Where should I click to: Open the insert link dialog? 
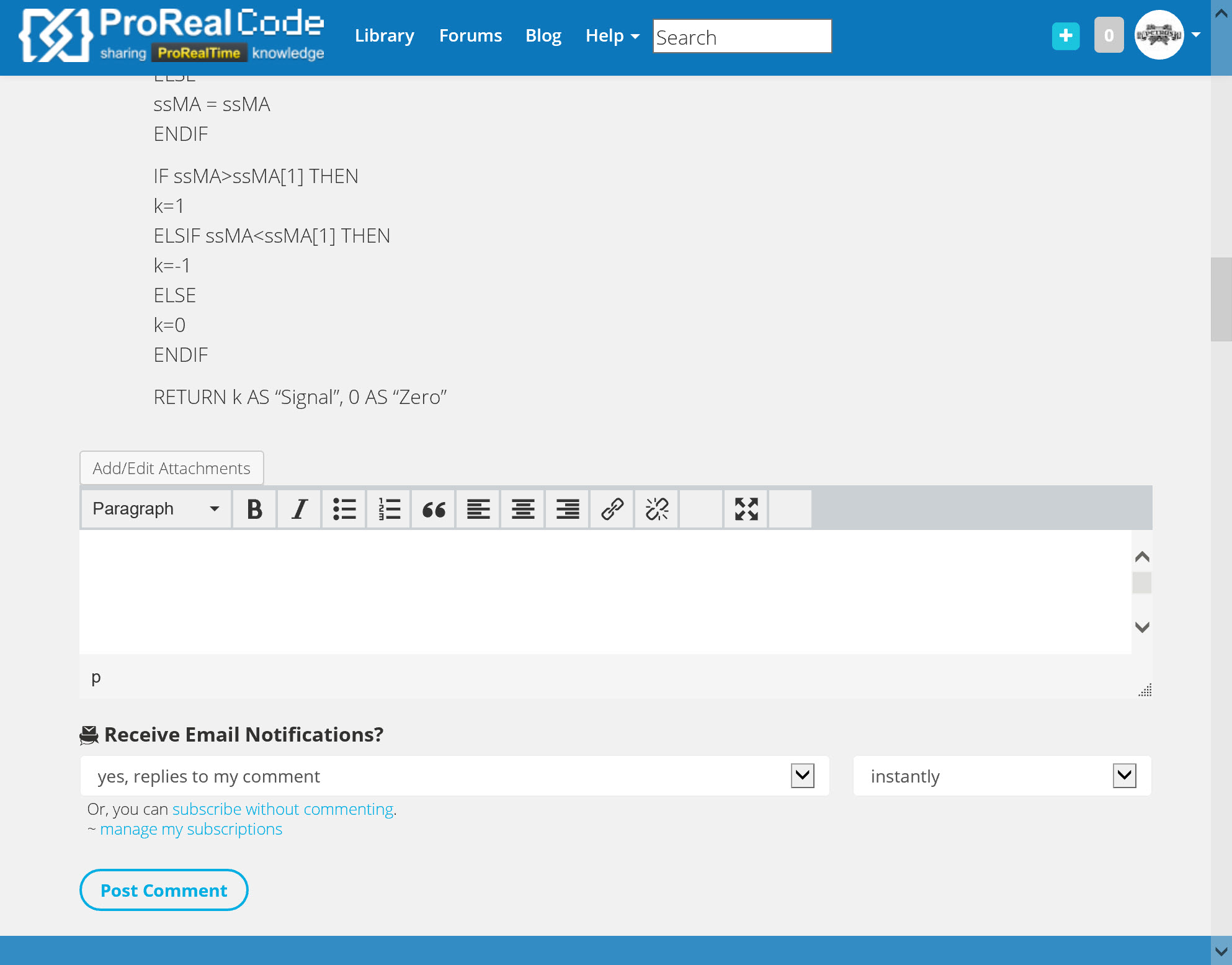pyautogui.click(x=612, y=509)
